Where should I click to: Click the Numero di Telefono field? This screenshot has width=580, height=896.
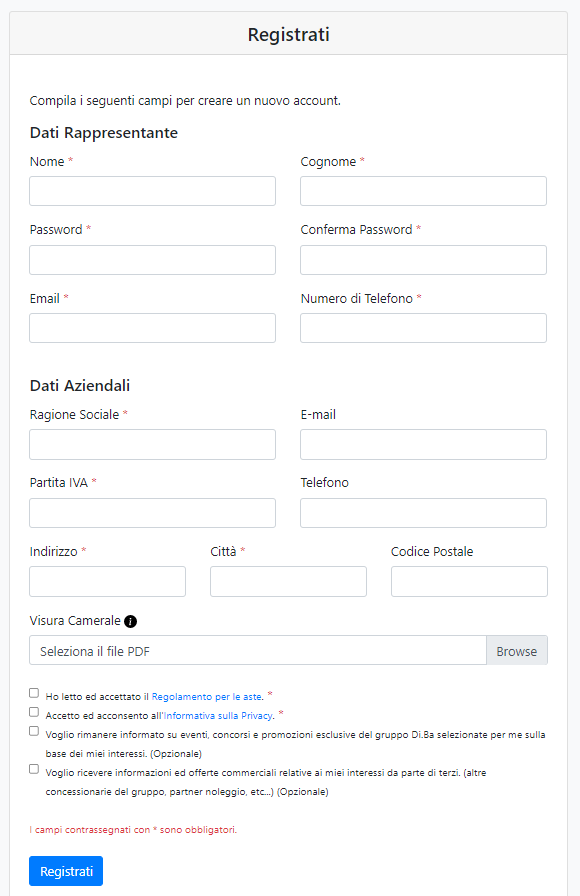[423, 328]
